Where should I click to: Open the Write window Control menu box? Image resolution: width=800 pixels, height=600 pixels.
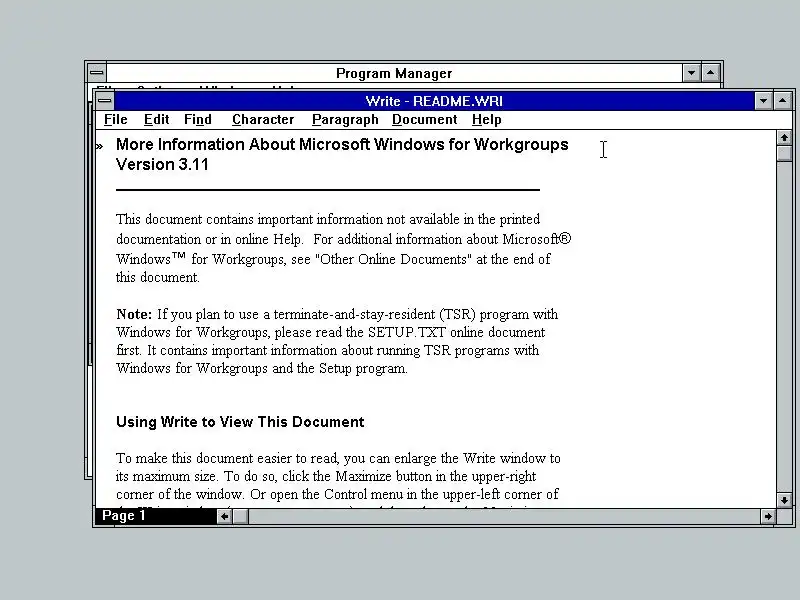[x=105, y=101]
